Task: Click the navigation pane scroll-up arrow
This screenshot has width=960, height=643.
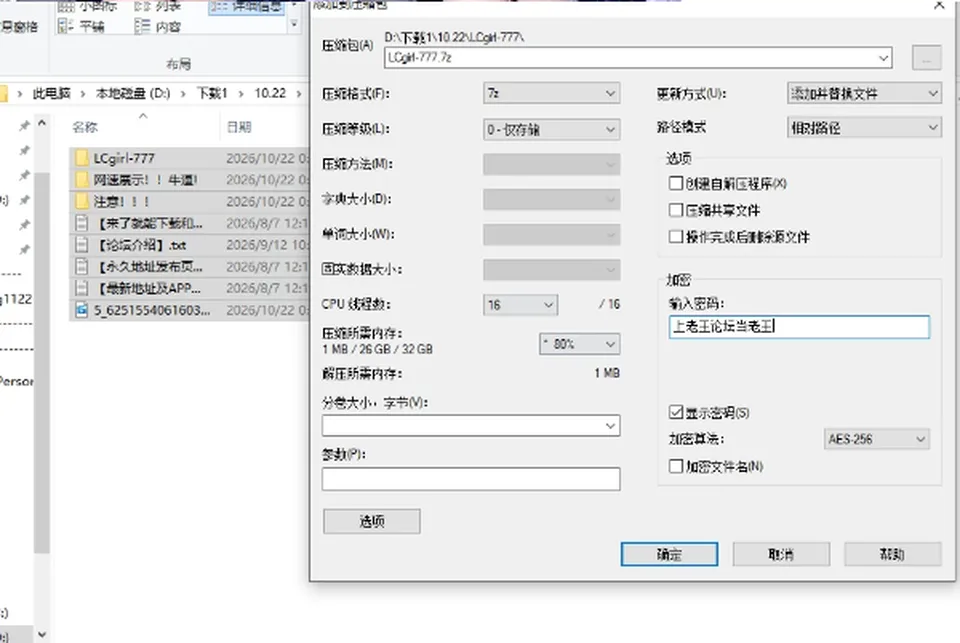Action: pyautogui.click(x=42, y=124)
